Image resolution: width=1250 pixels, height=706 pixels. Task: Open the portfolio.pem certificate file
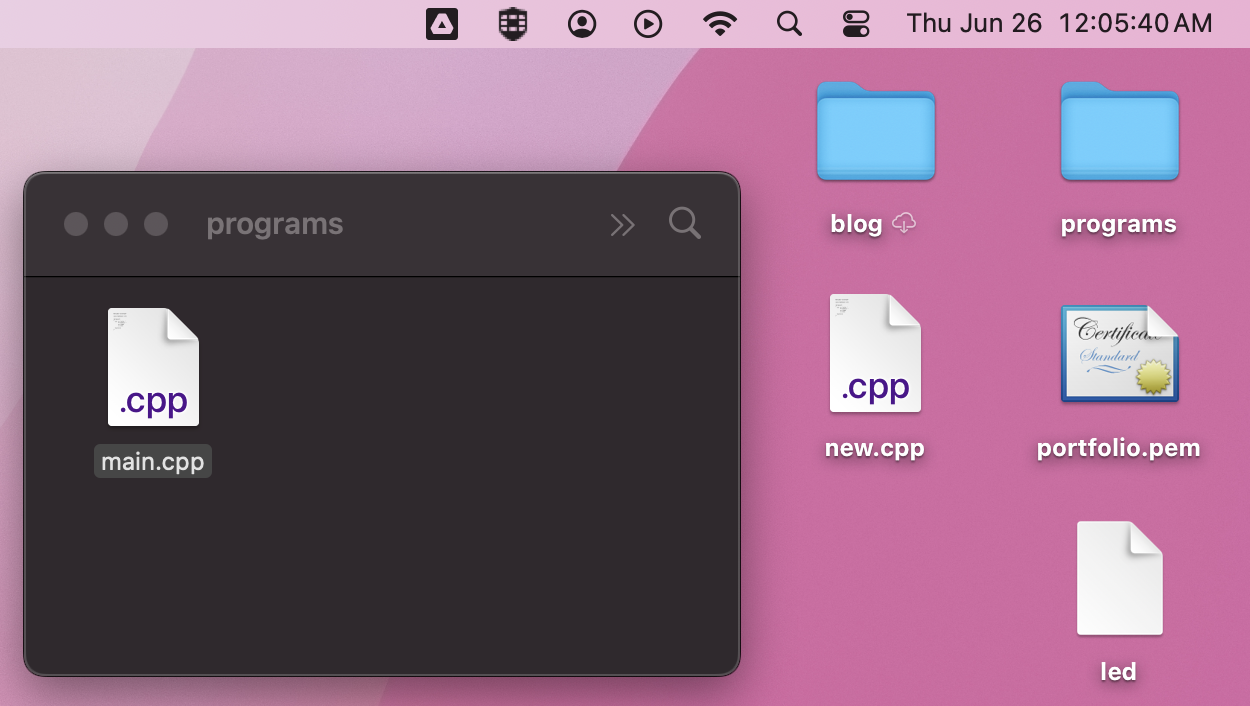[x=1119, y=353]
